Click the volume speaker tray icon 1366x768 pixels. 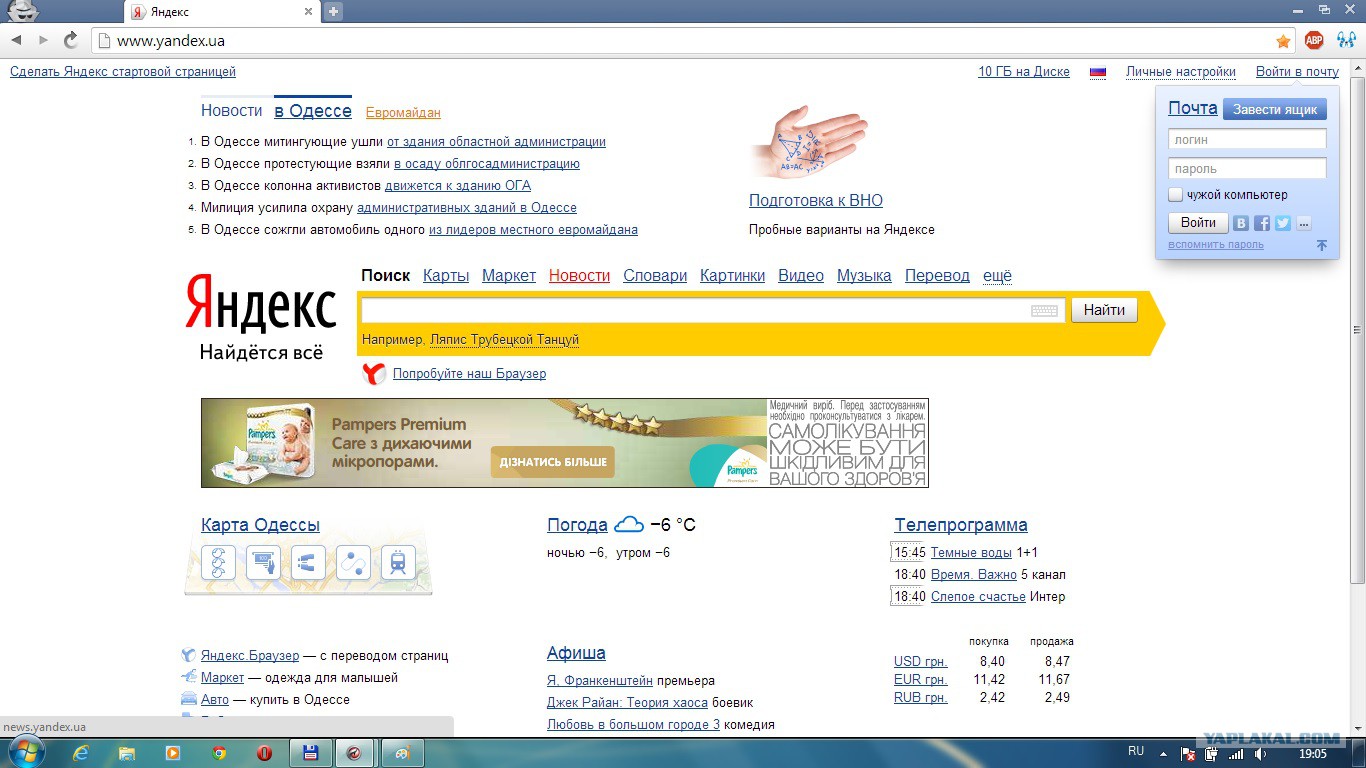pos(1261,754)
